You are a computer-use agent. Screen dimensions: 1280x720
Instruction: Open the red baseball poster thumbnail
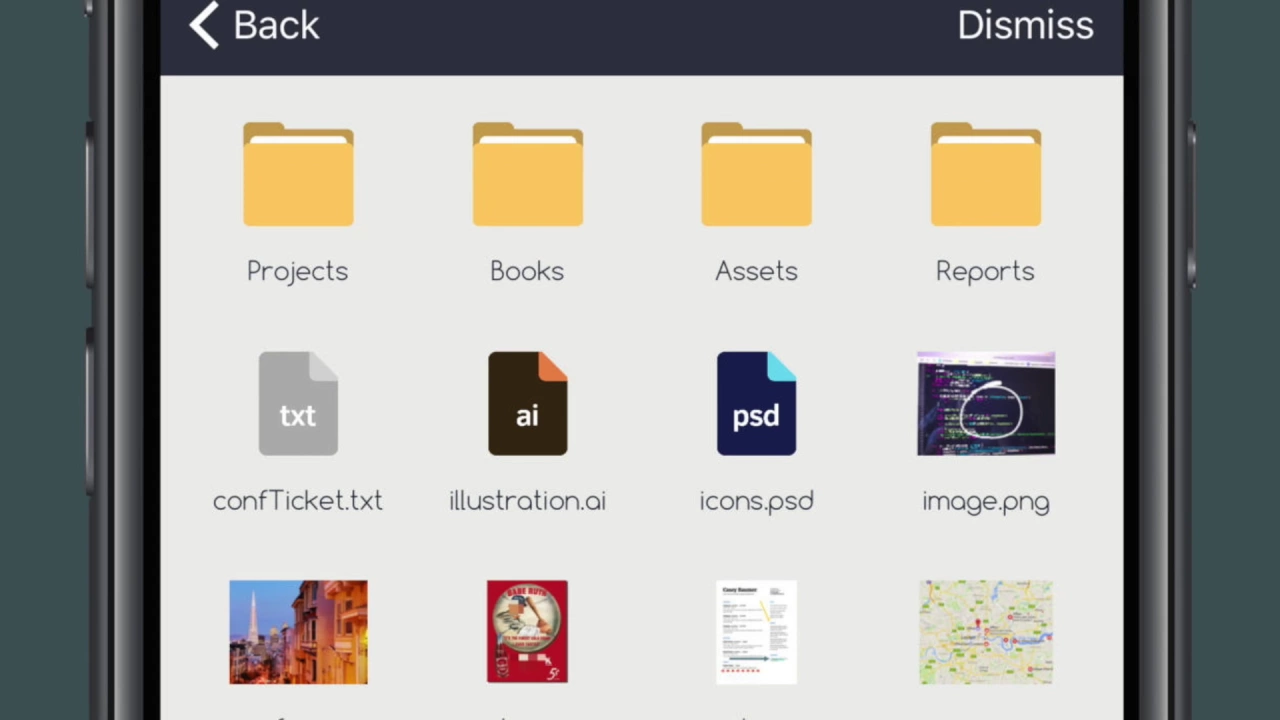click(527, 632)
